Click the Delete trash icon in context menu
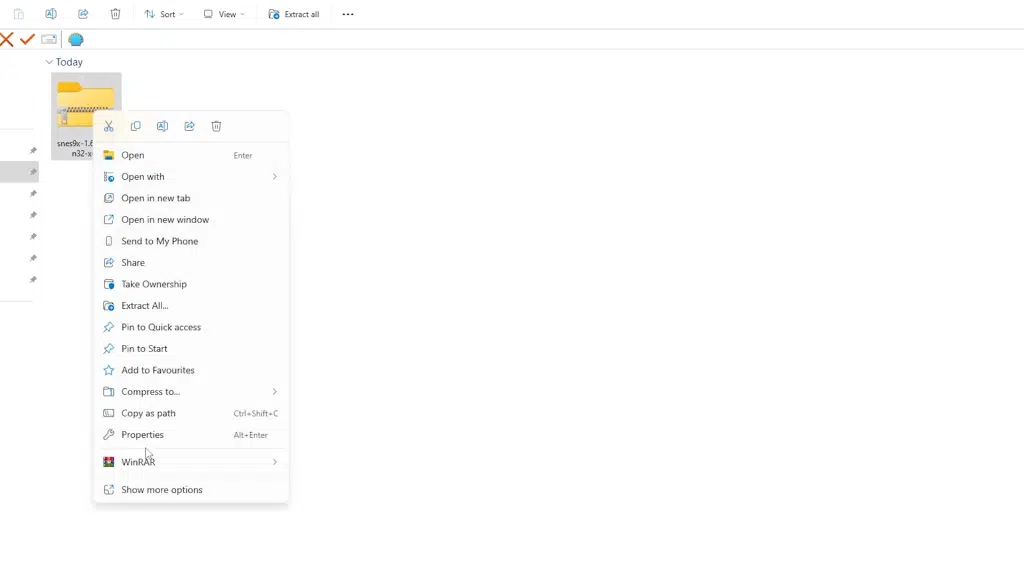The width and height of the screenshot is (1024, 576). 216,126
